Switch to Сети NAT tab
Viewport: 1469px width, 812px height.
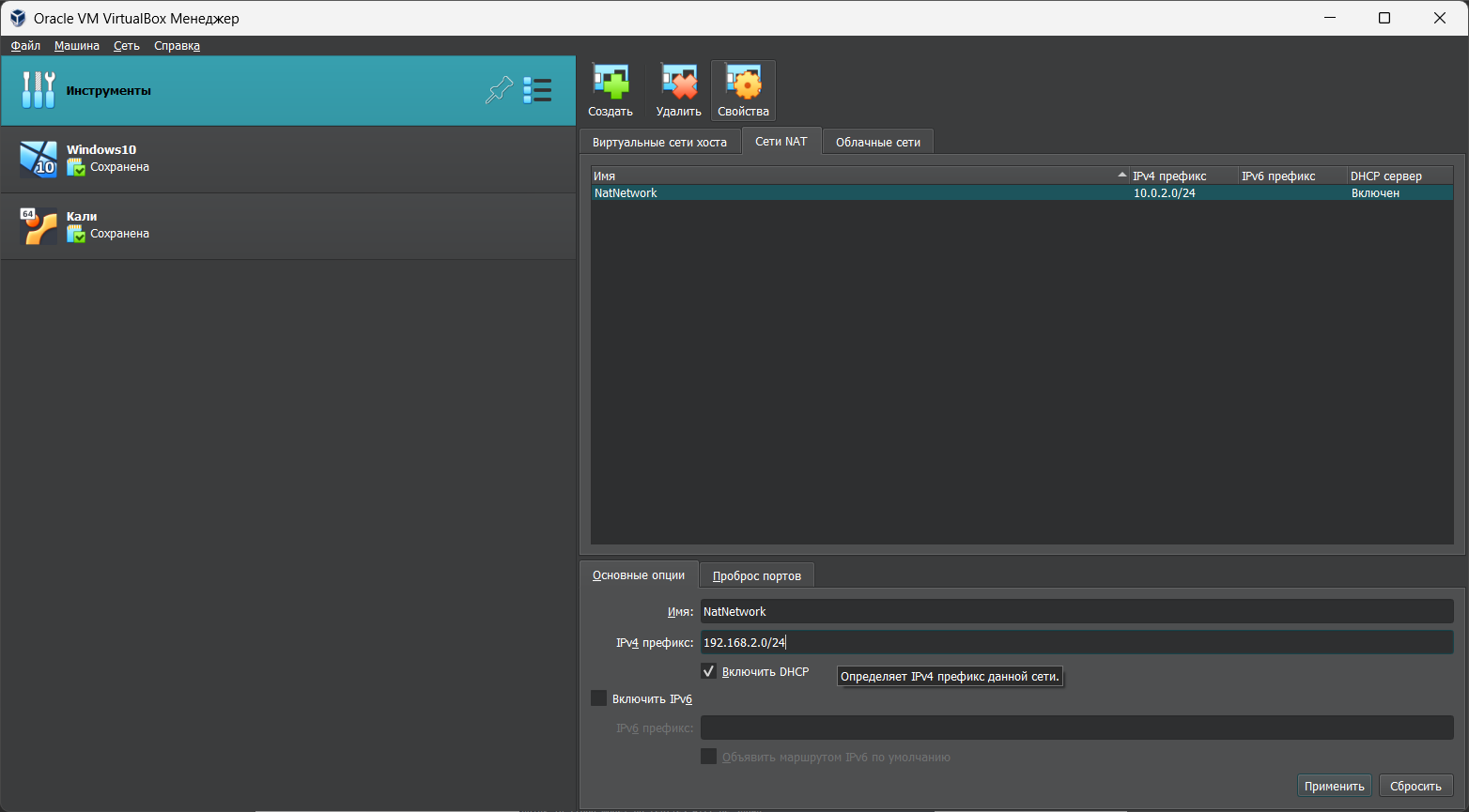tap(781, 141)
